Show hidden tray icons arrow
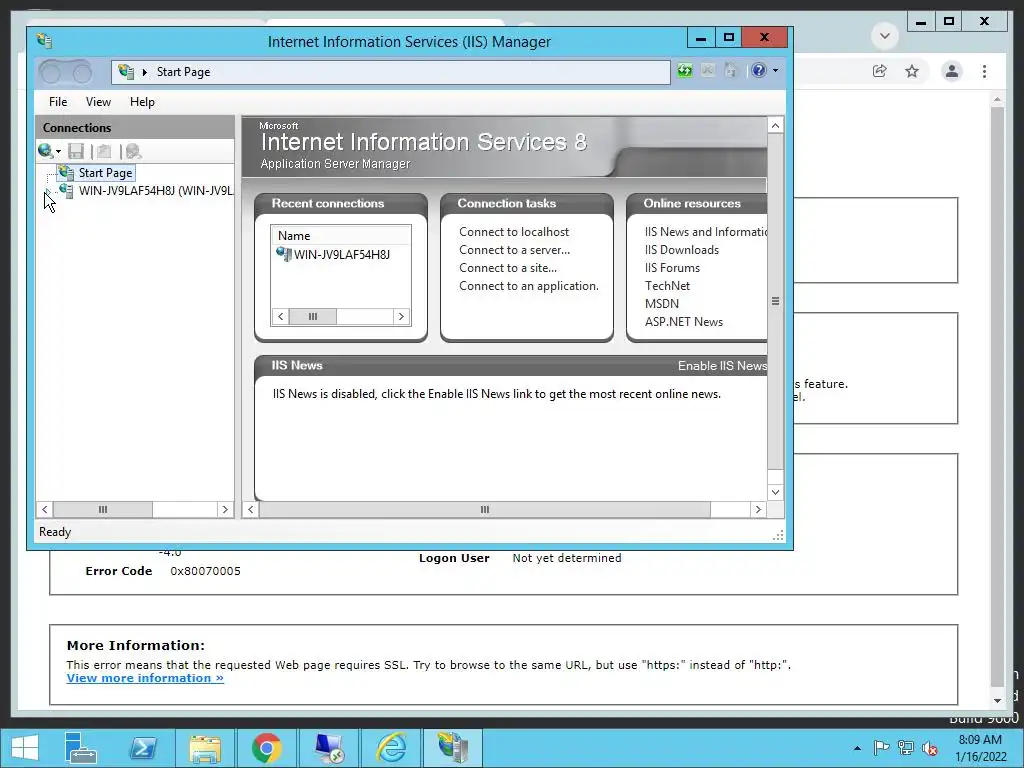1024x768 pixels. pyautogui.click(x=857, y=748)
